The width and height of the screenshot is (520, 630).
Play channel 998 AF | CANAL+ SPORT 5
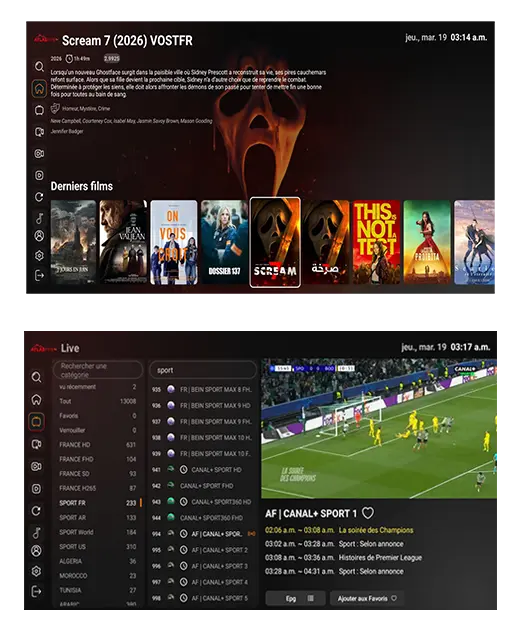point(203,598)
